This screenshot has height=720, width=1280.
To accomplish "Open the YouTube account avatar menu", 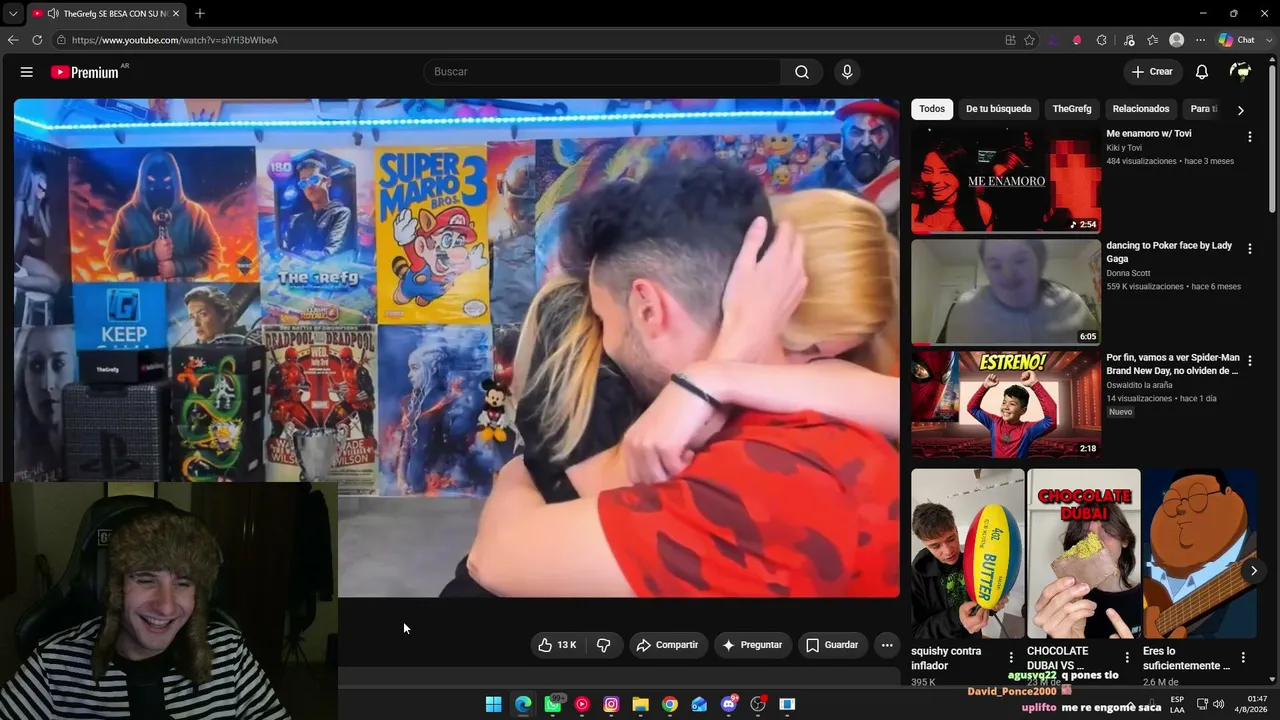I will 1241,72.
